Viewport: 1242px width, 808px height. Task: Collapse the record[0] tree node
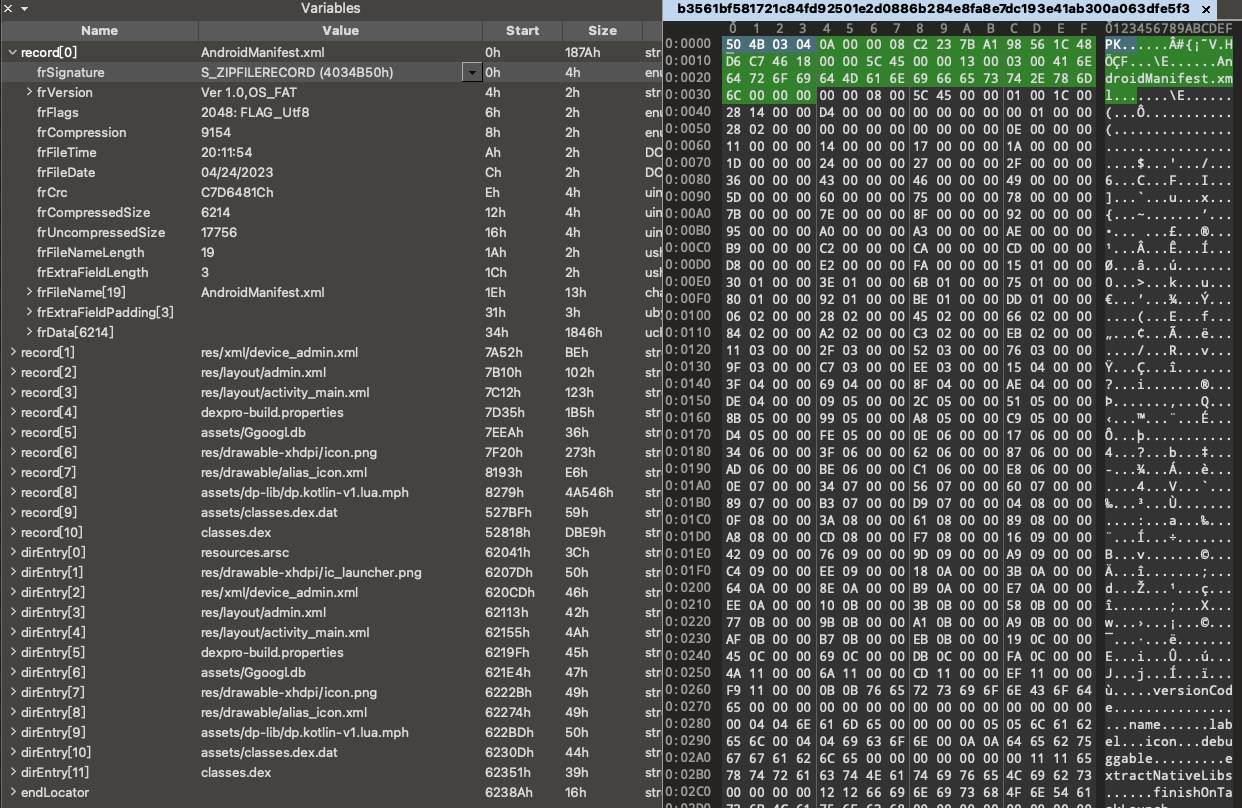(12, 52)
